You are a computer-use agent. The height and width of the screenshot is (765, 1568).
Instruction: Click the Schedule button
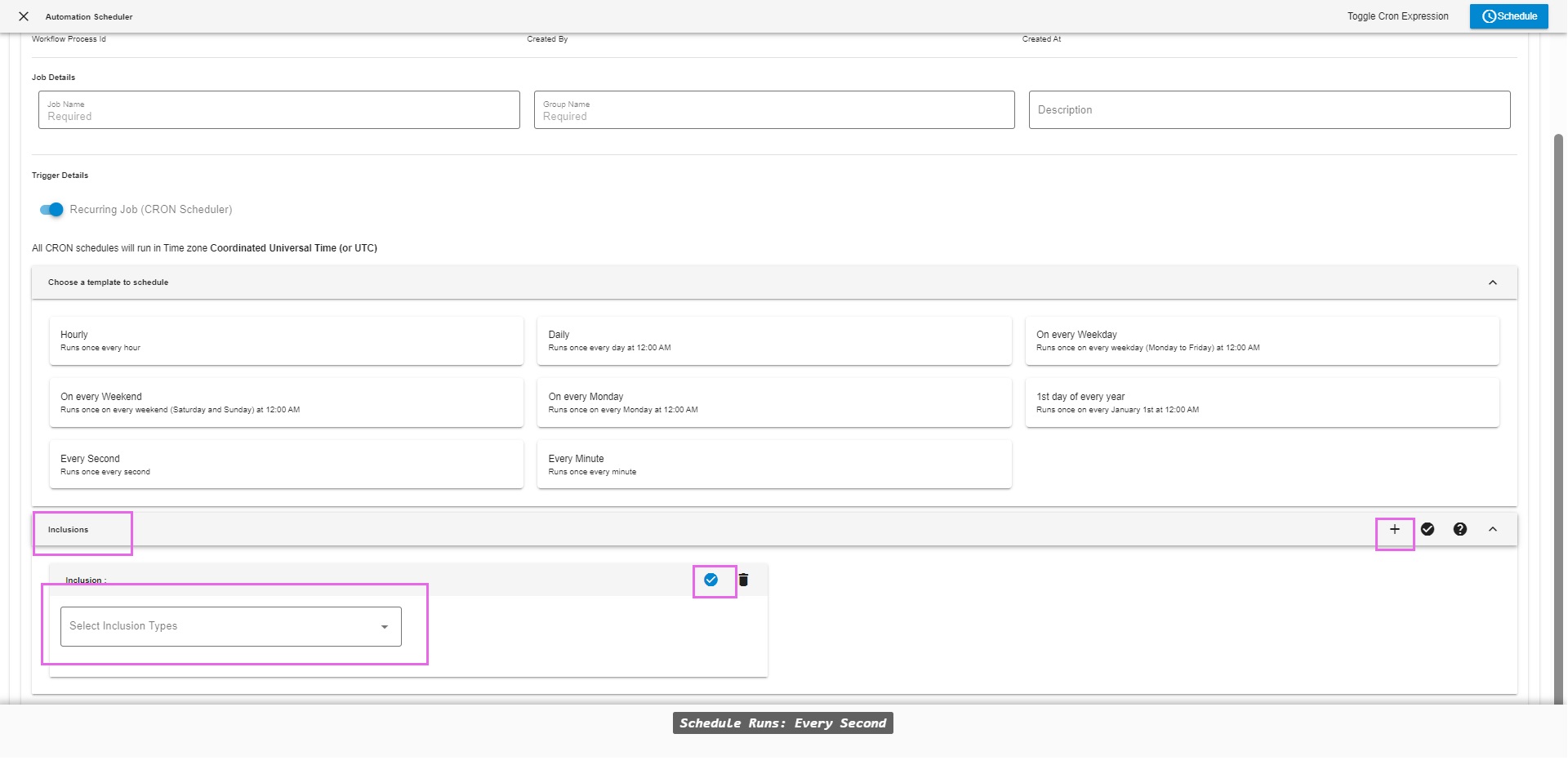click(x=1508, y=16)
